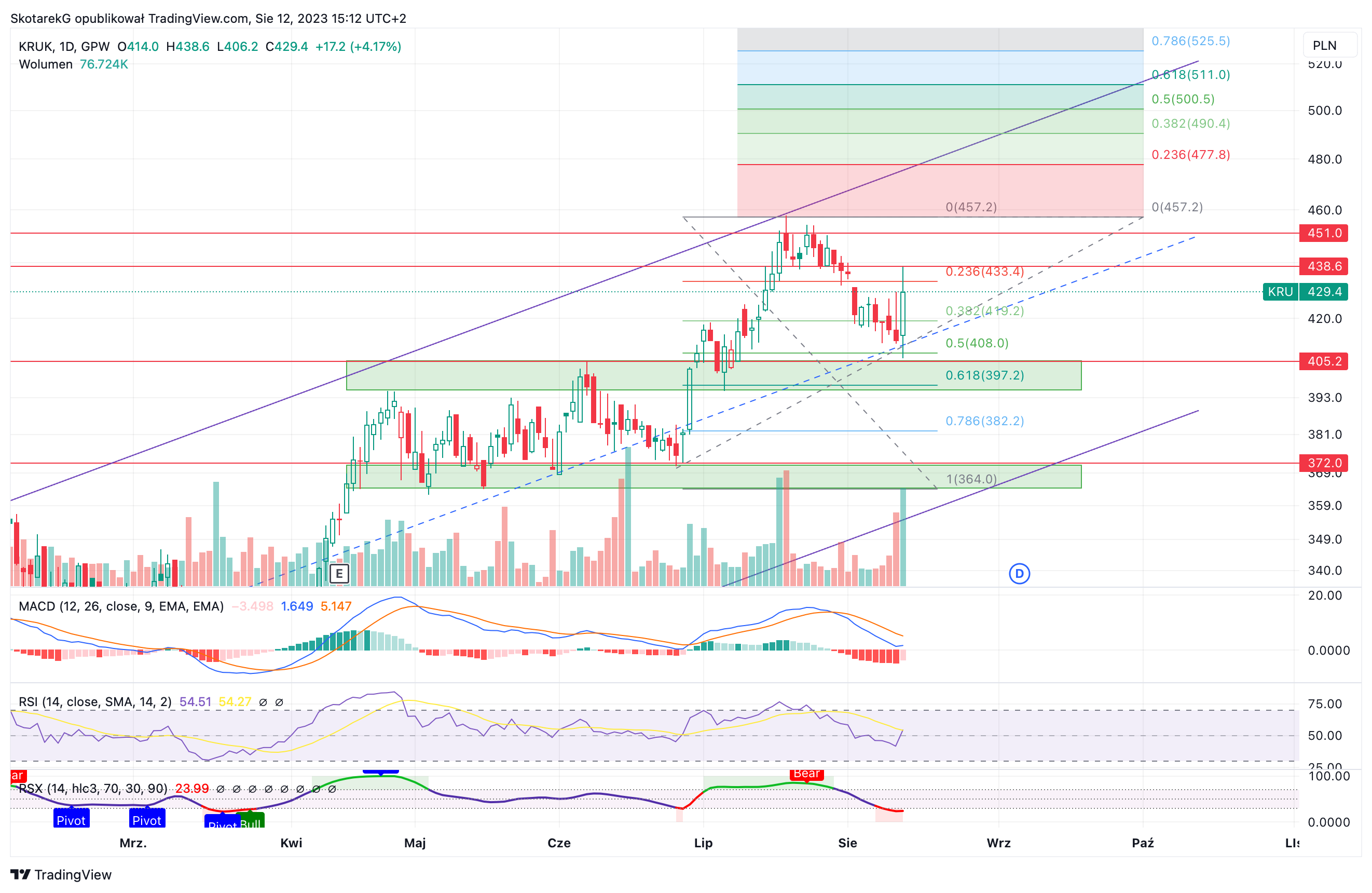
Task: Click the green Bull signal label
Action: click(x=252, y=821)
